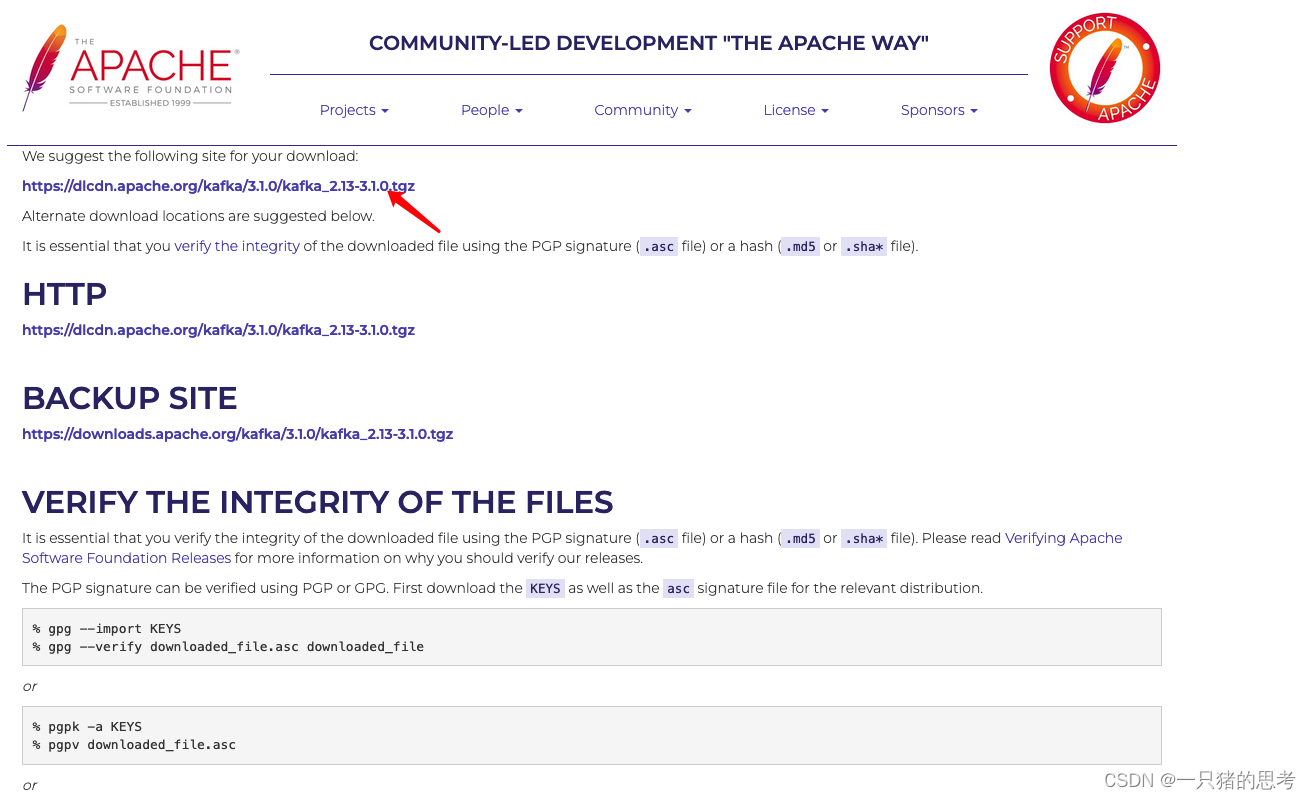The height and width of the screenshot is (799, 1311).
Task: Click the 'asc' code label before 'signature file'
Action: tap(678, 588)
